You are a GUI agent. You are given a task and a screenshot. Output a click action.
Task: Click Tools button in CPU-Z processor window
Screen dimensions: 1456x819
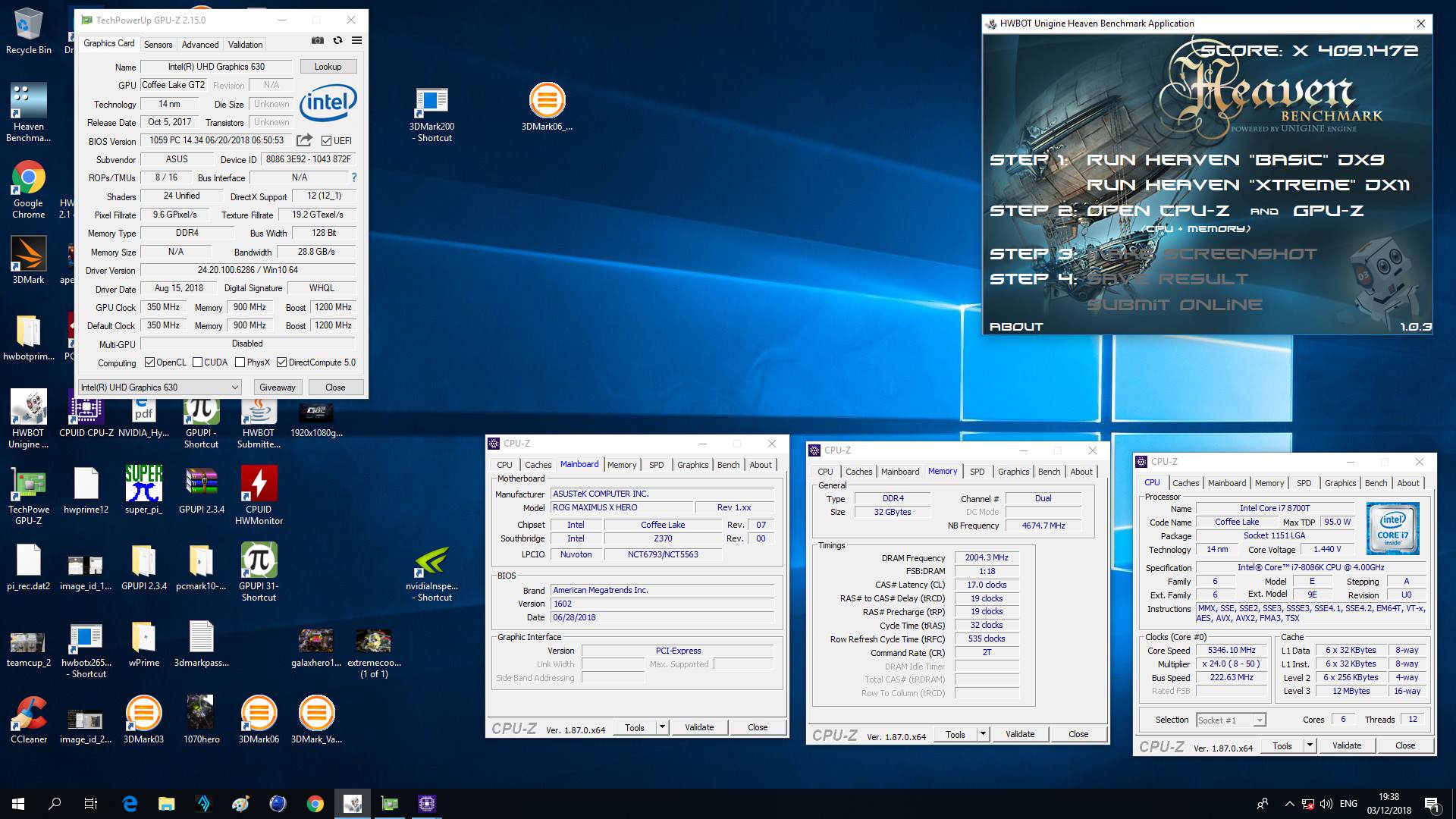click(1282, 745)
